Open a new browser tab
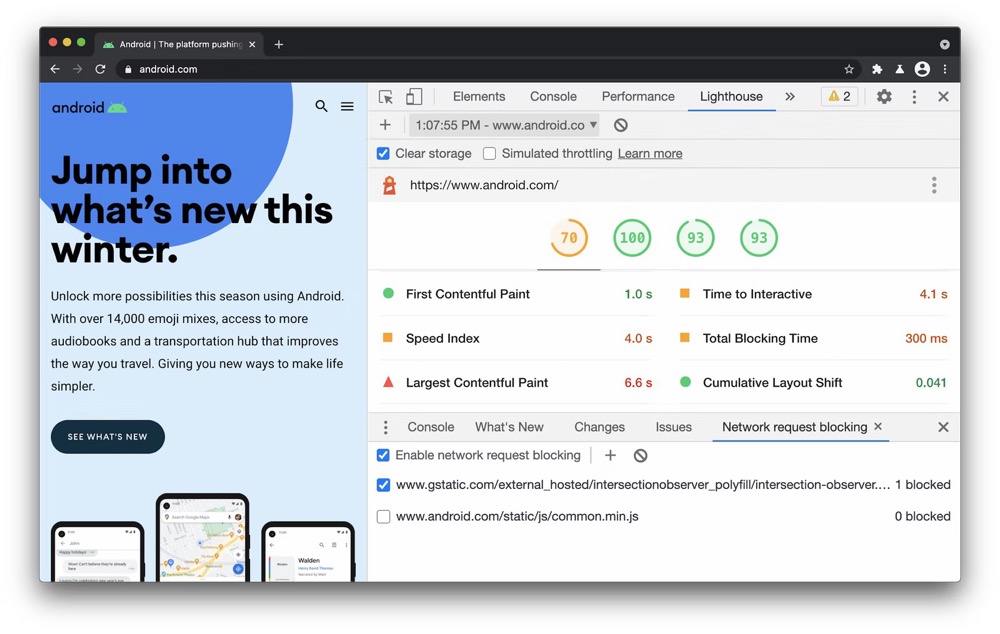 pos(279,44)
